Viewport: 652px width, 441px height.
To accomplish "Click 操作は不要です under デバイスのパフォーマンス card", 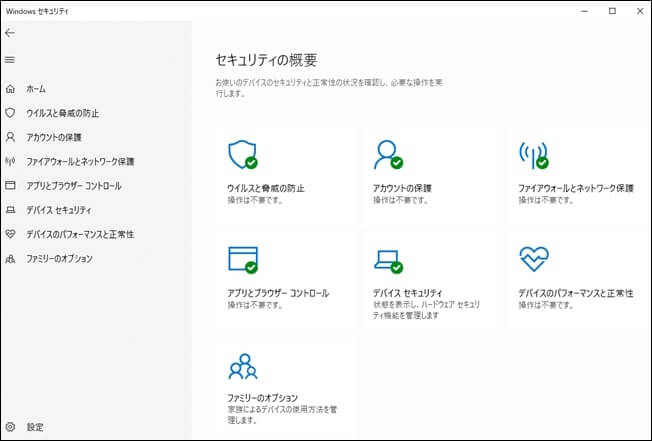I will click(x=546, y=305).
